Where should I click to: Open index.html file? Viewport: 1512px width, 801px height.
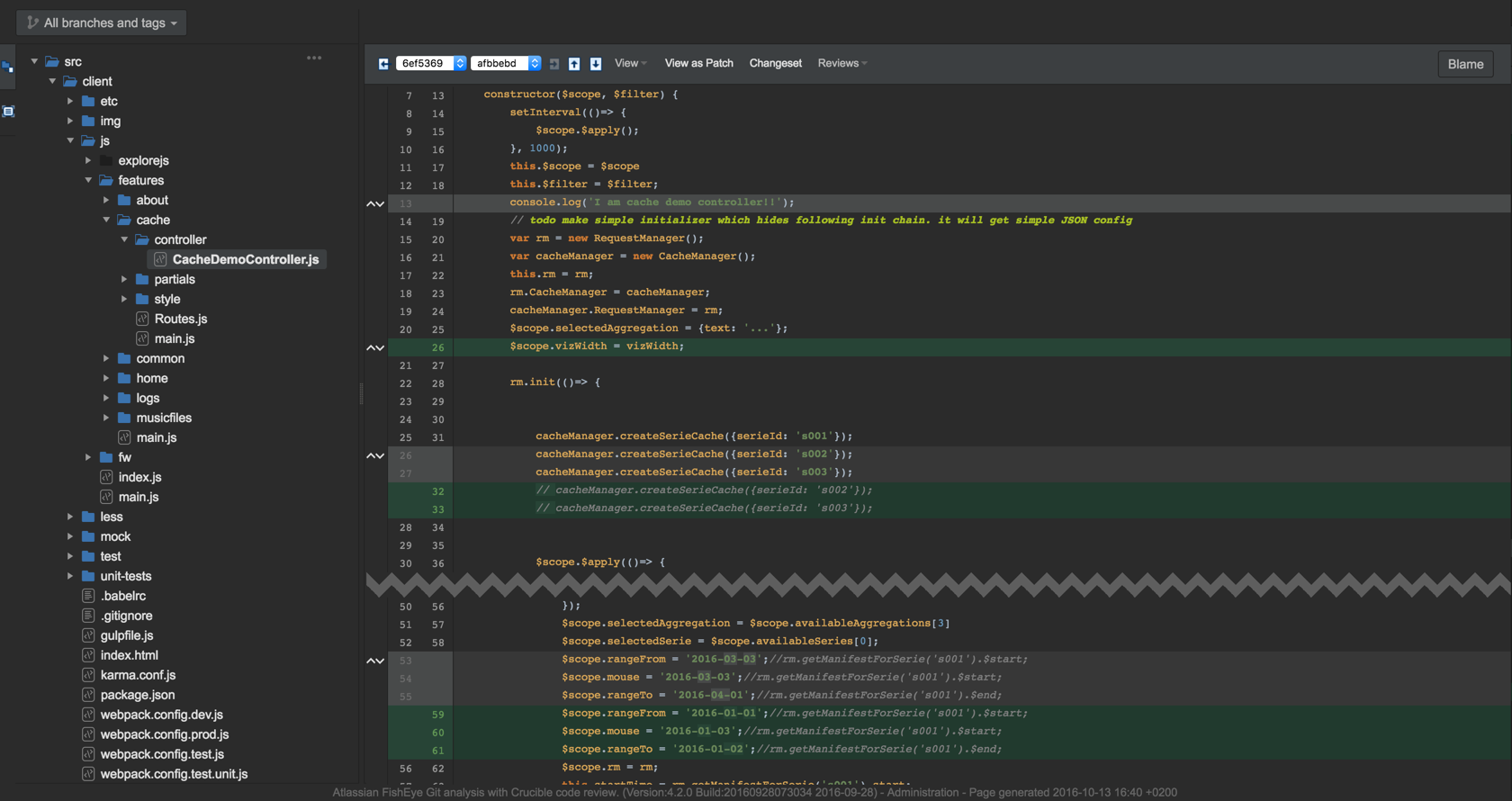[x=129, y=655]
